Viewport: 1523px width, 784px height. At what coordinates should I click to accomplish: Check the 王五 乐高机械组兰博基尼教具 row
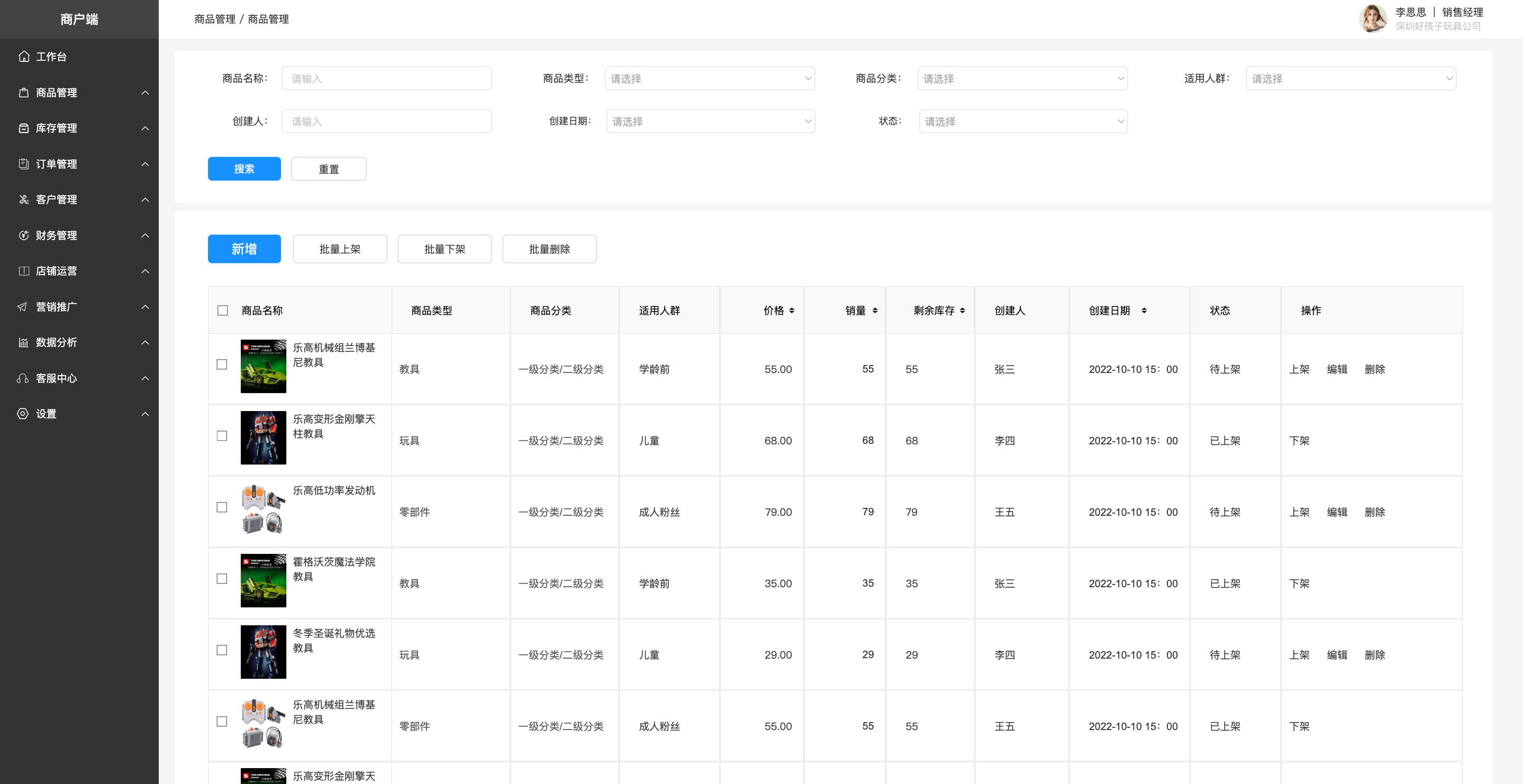222,722
